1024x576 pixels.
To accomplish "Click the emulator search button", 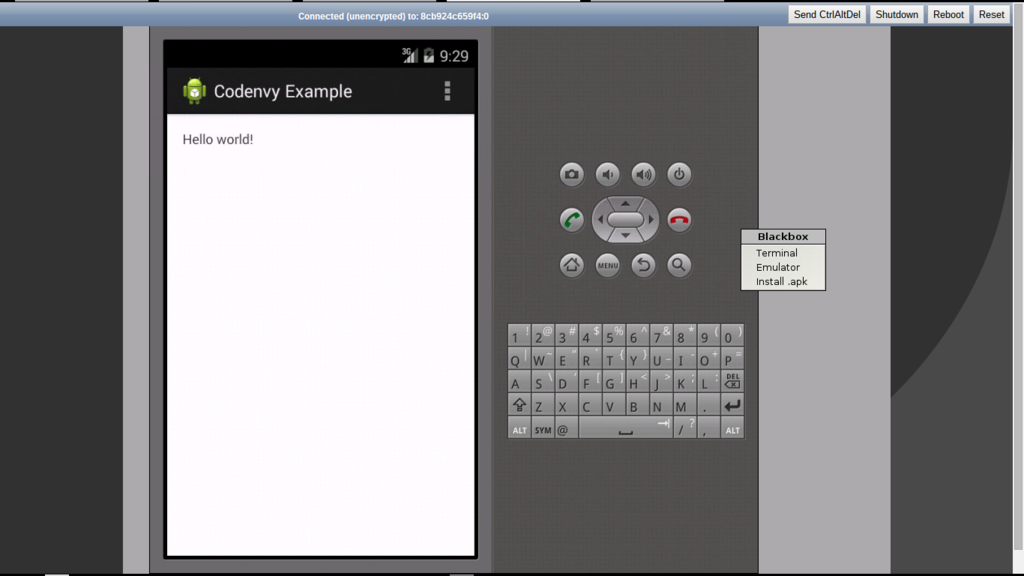I will point(679,264).
